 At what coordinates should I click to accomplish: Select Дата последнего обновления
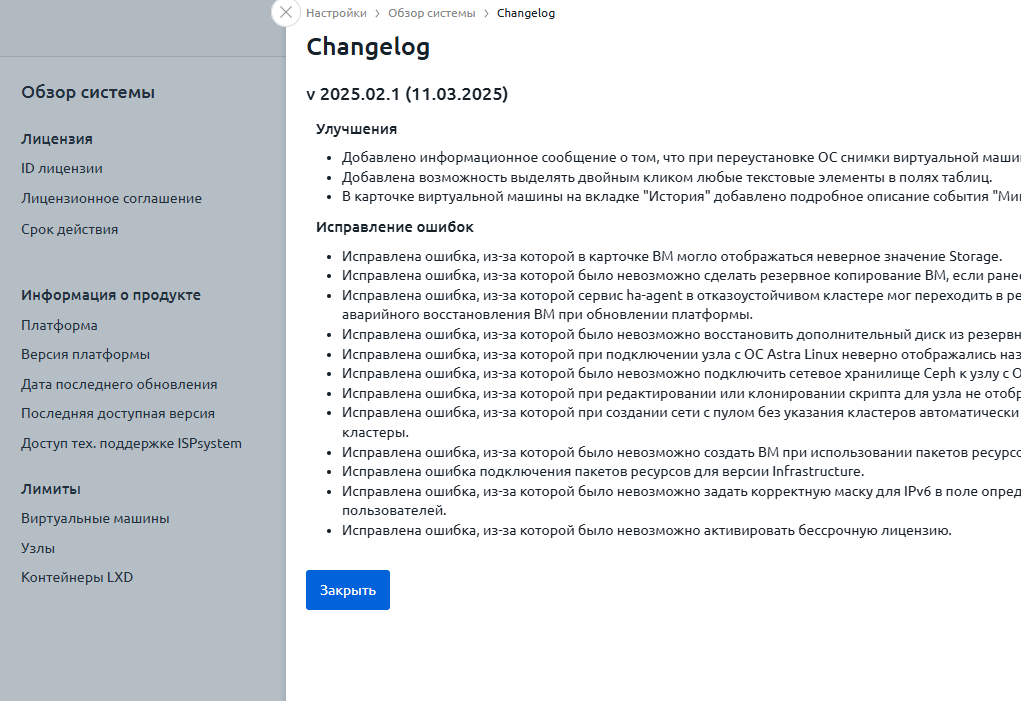119,385
